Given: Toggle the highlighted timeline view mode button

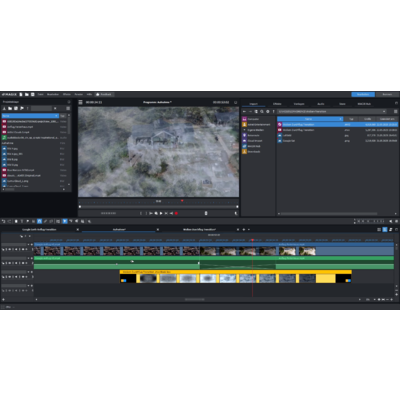Looking at the screenshot, I should click(385, 229).
